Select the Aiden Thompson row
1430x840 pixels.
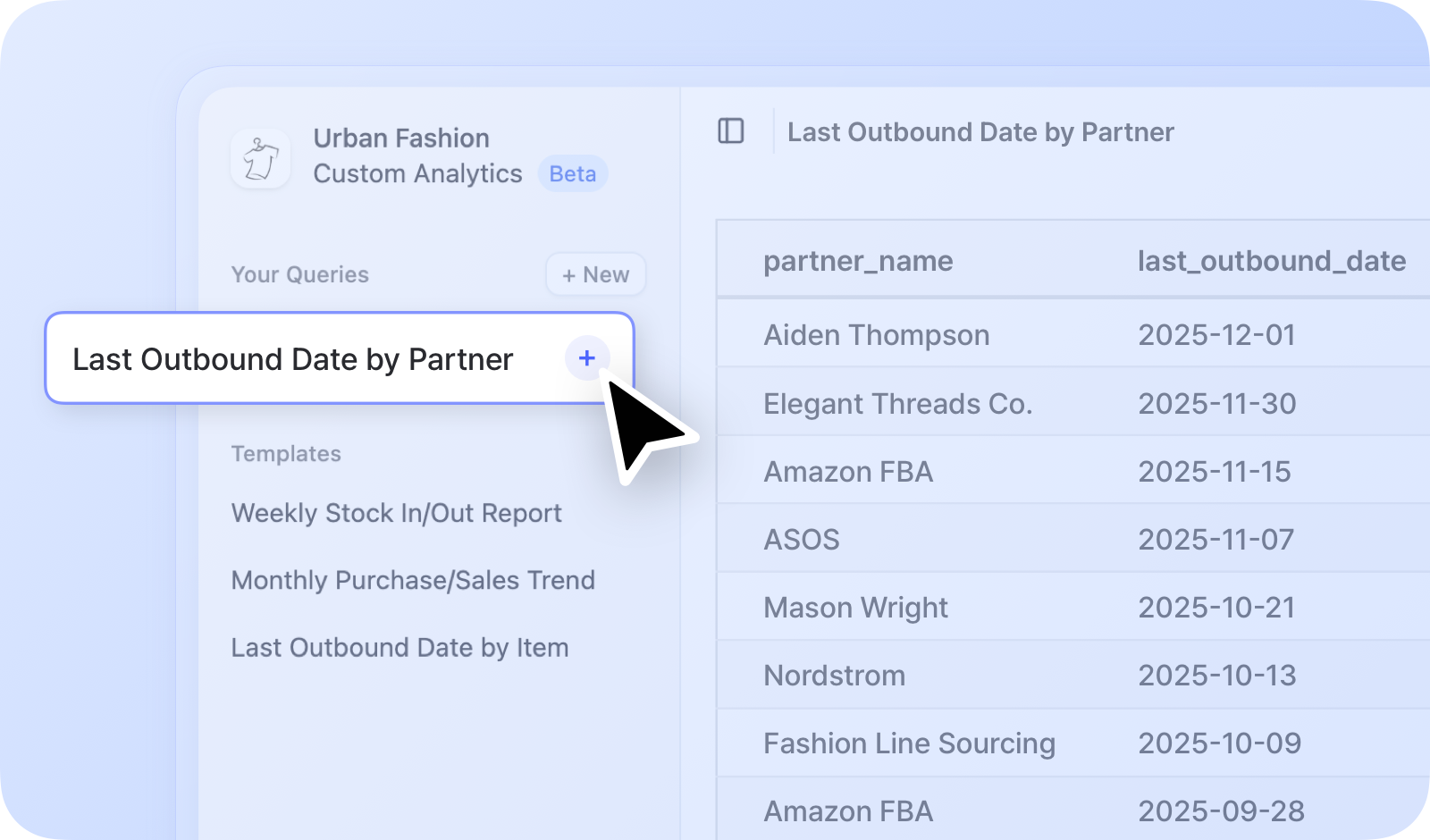coord(876,335)
